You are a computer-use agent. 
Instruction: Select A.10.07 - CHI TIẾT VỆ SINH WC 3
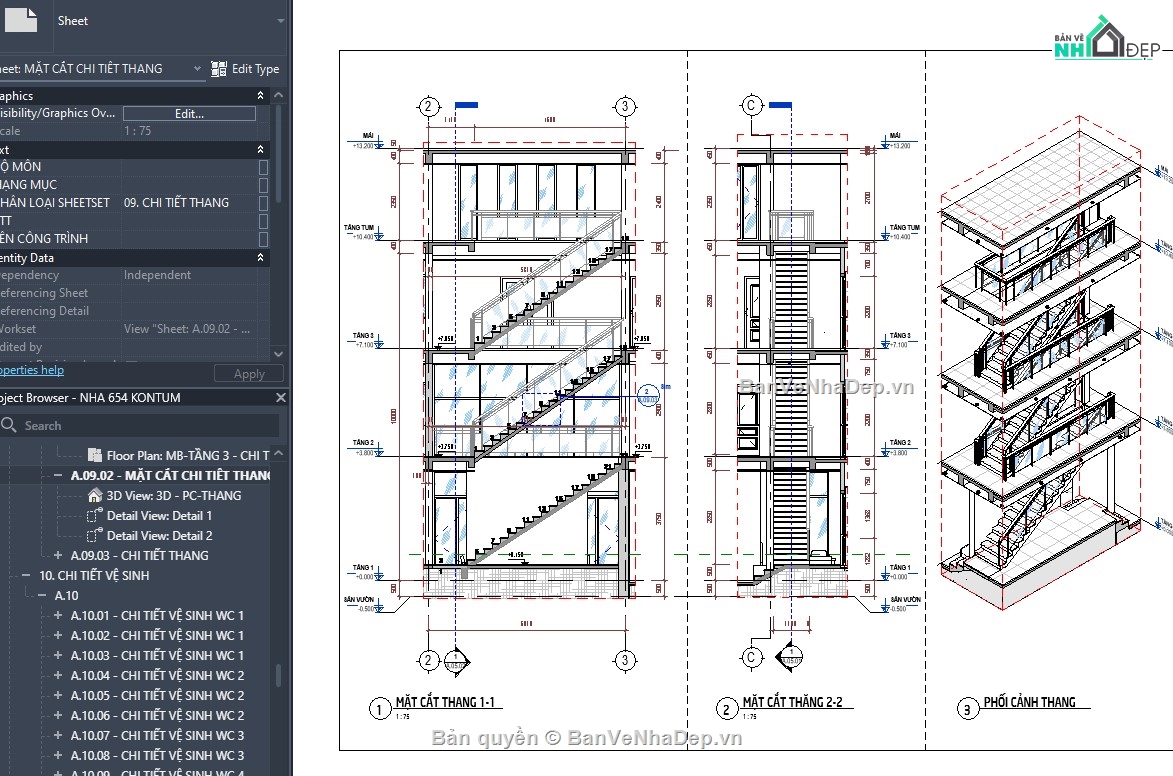[x=157, y=736]
